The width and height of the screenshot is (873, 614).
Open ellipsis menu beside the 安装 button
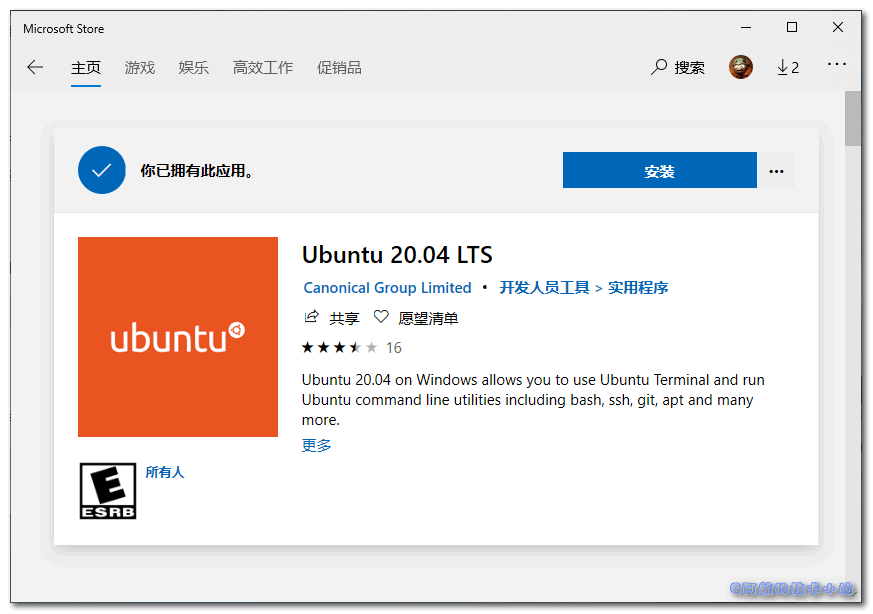click(777, 170)
